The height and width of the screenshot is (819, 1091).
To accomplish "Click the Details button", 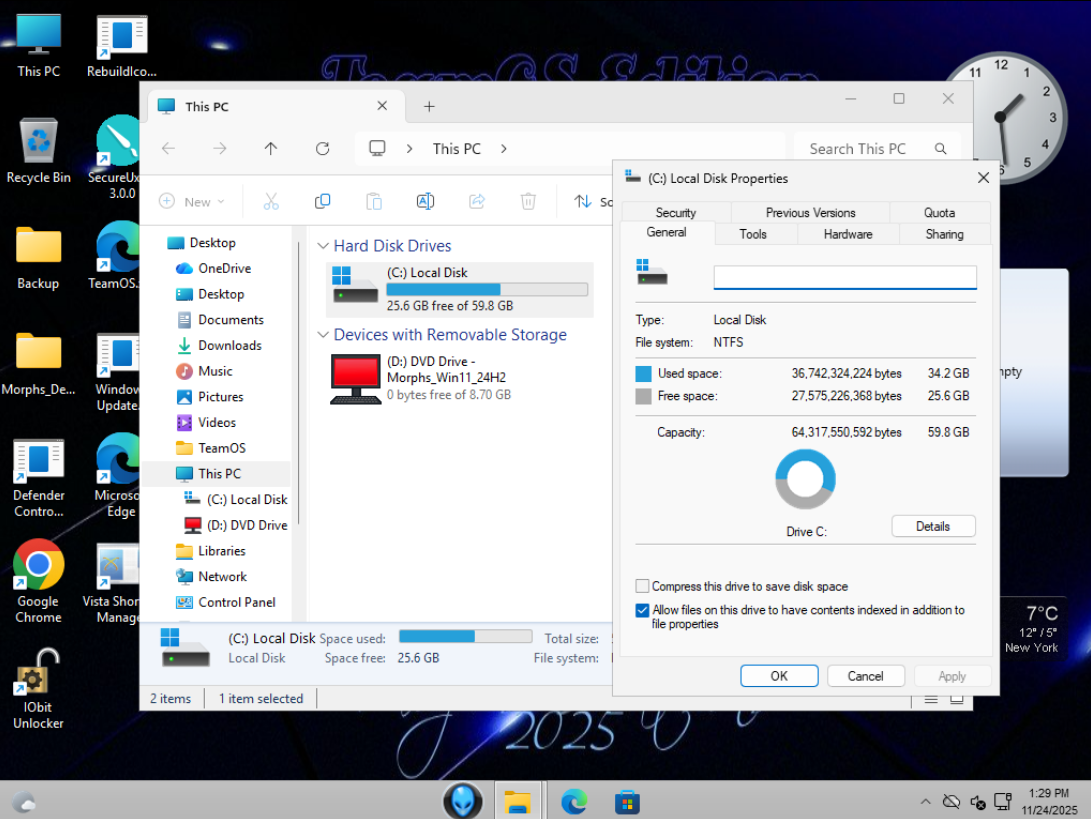I will 932,526.
